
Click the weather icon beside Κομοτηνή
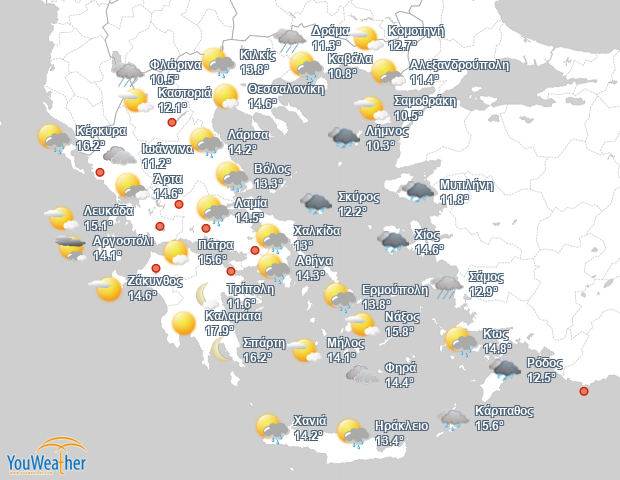click(x=367, y=38)
